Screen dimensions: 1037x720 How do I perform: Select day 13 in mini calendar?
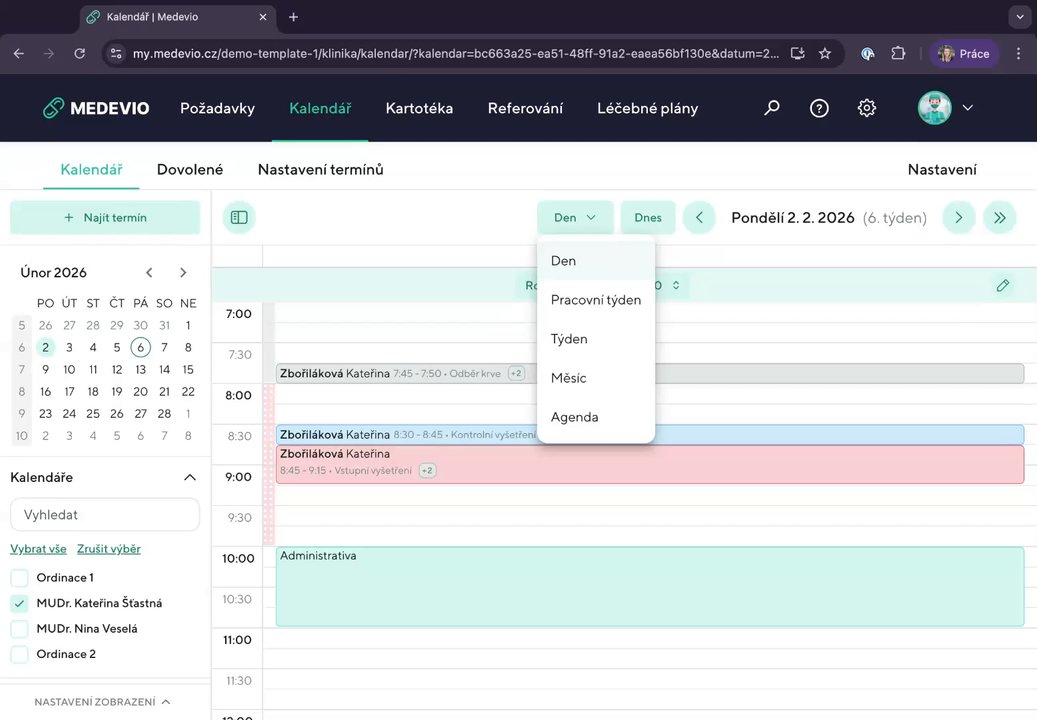tap(140, 370)
